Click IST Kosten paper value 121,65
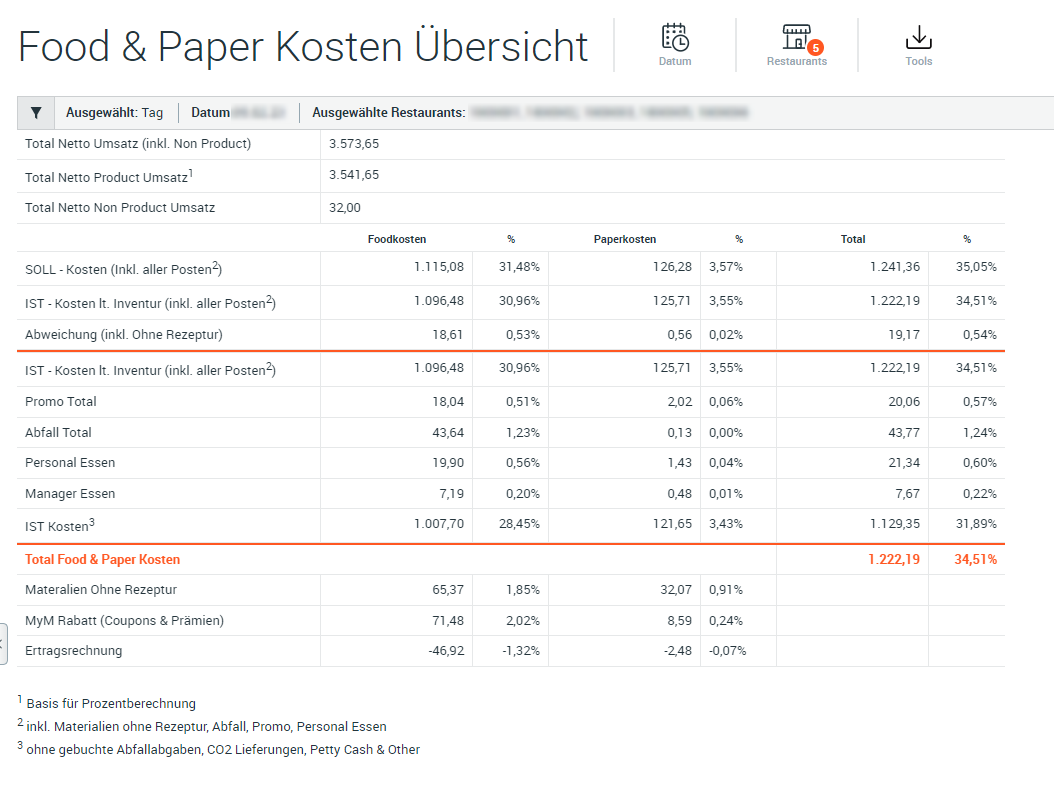Screen dimensions: 1054x791 (672, 524)
